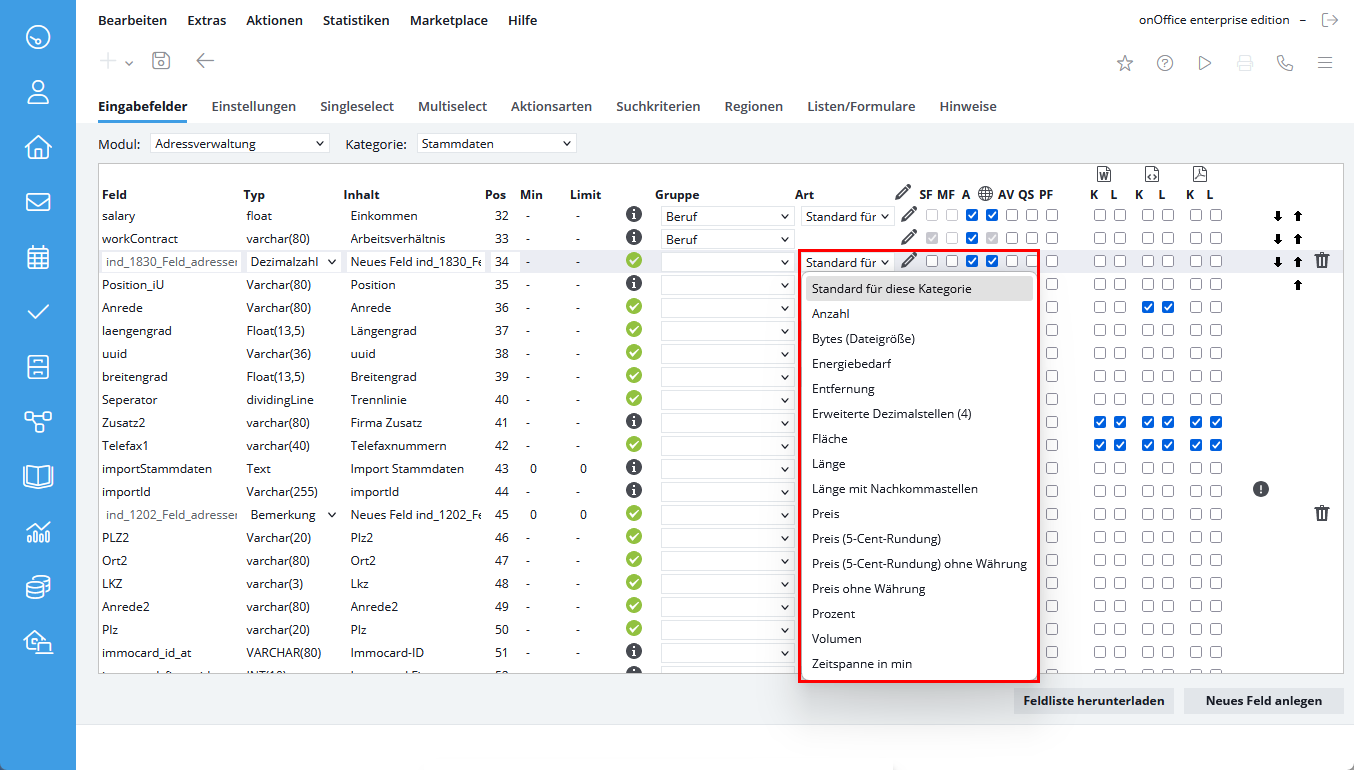Viewport: 1354px width, 770px height.
Task: Switch to the Listen/Formulare tab
Action: tap(861, 106)
